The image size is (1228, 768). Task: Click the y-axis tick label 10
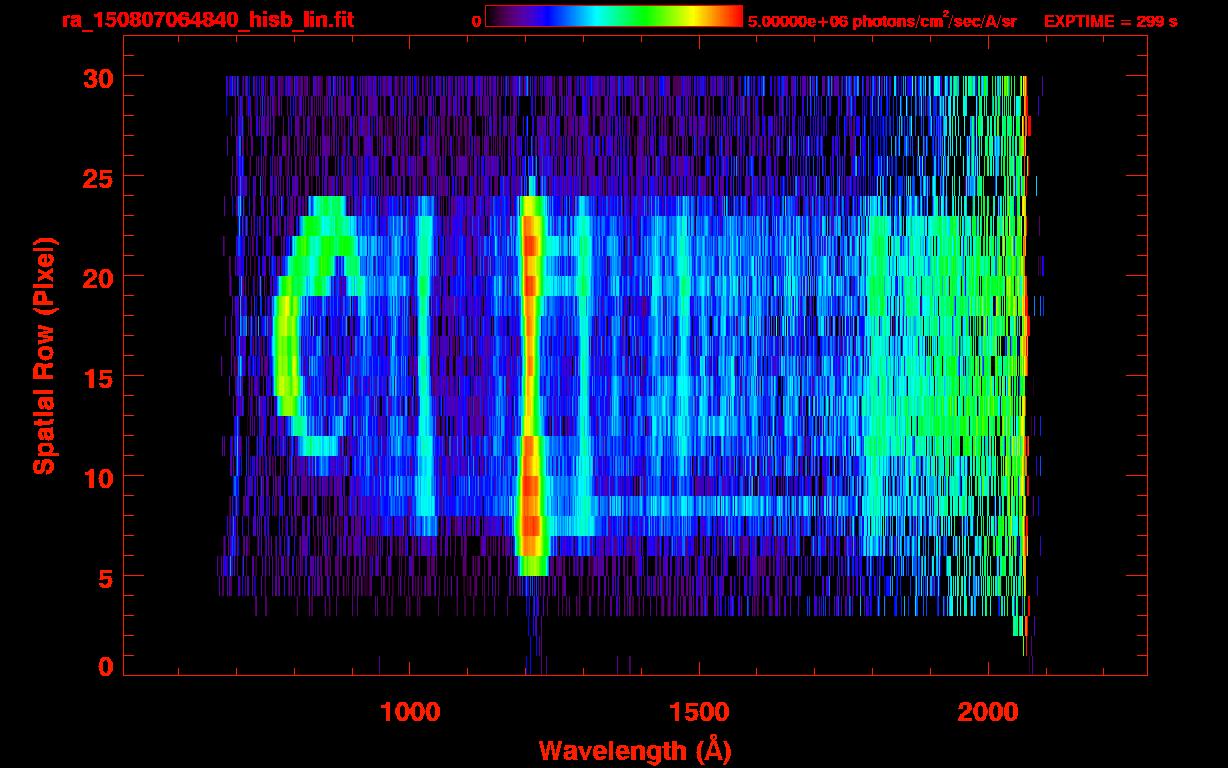(x=99, y=477)
